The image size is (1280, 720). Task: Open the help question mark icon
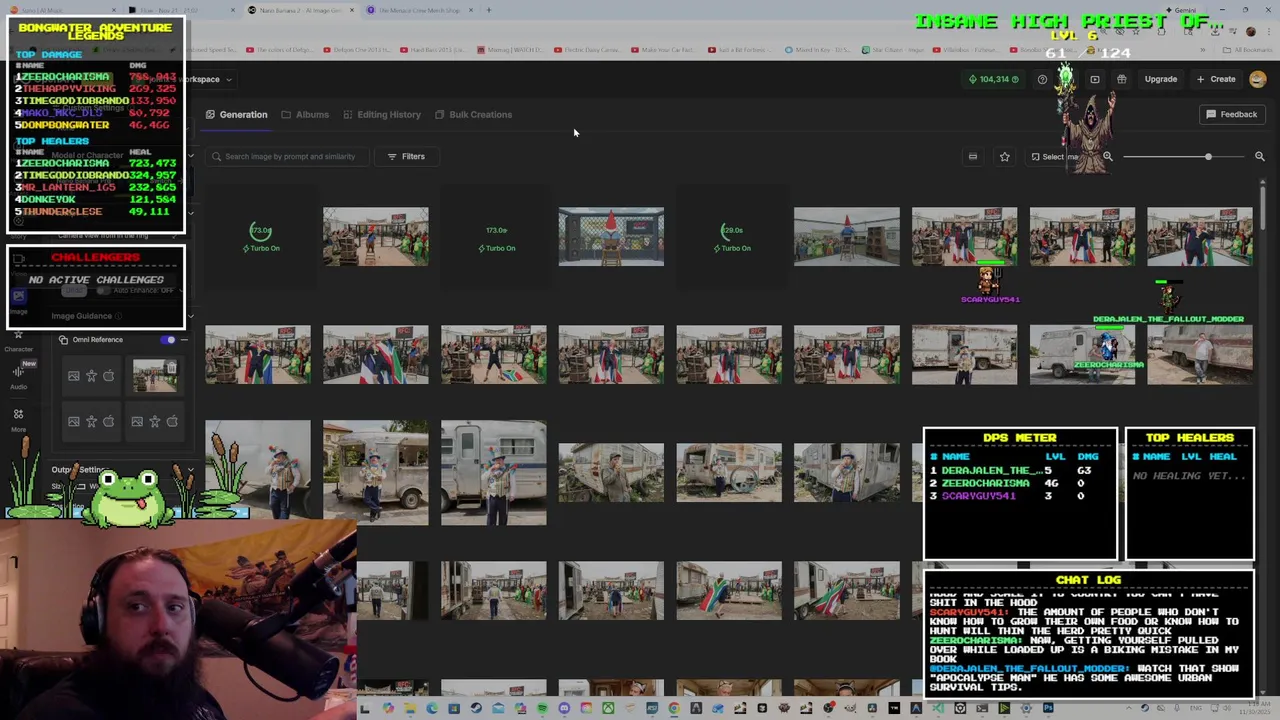[1042, 79]
